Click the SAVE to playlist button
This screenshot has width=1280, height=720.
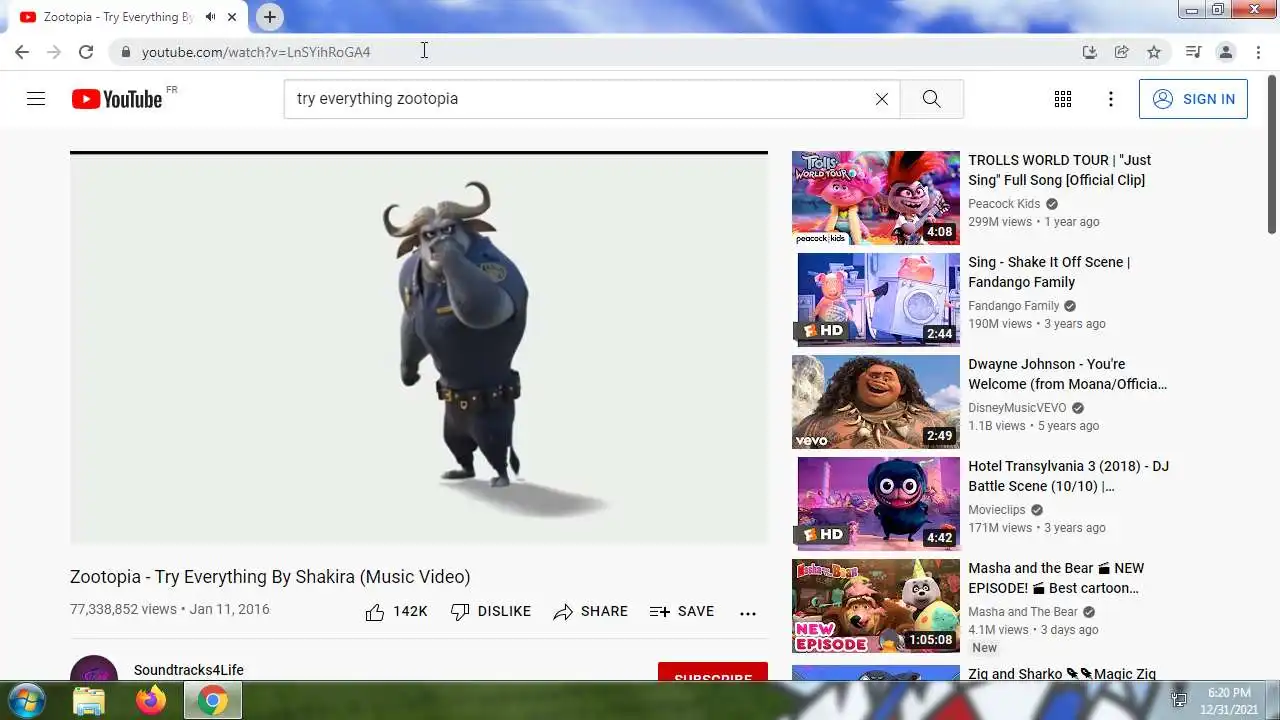(x=682, y=612)
